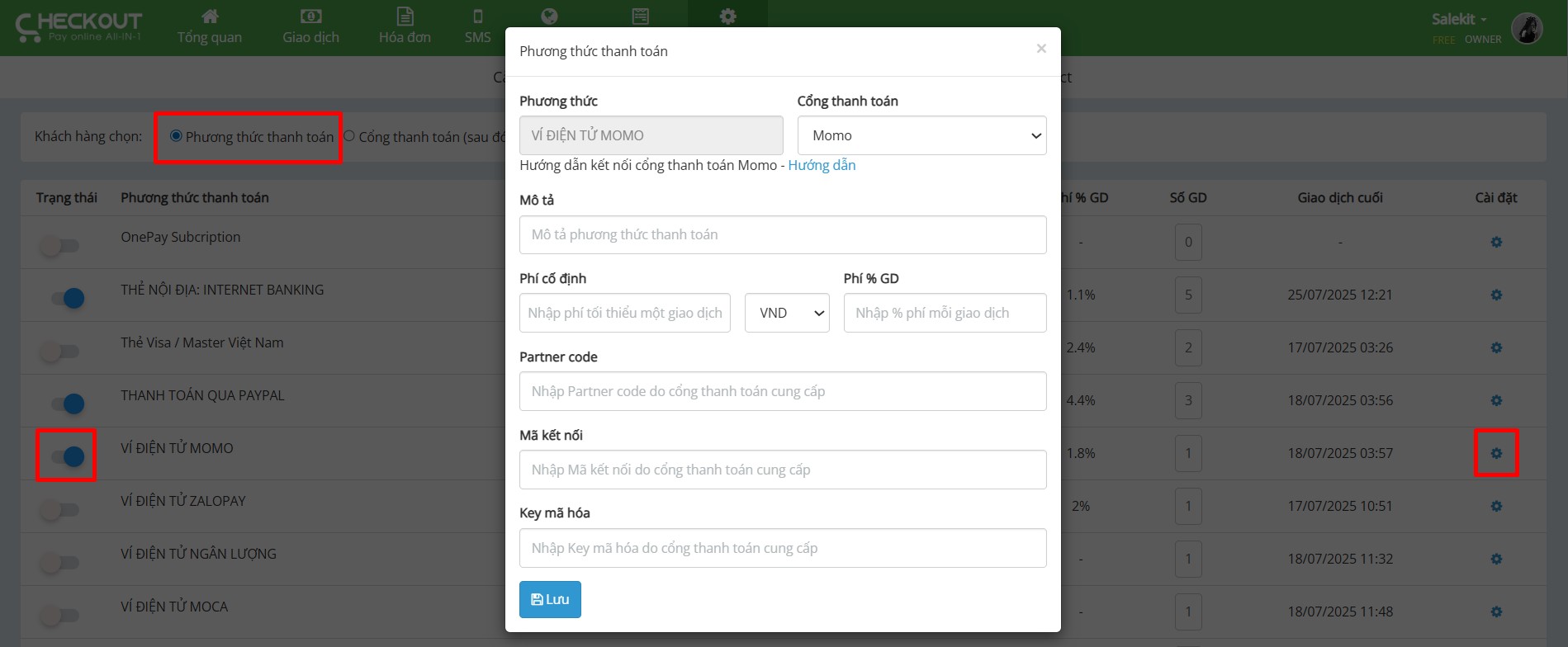Viewport: 1568px width, 647px height.
Task: Click transaction count 5 for Internet Banking
Action: (1188, 295)
